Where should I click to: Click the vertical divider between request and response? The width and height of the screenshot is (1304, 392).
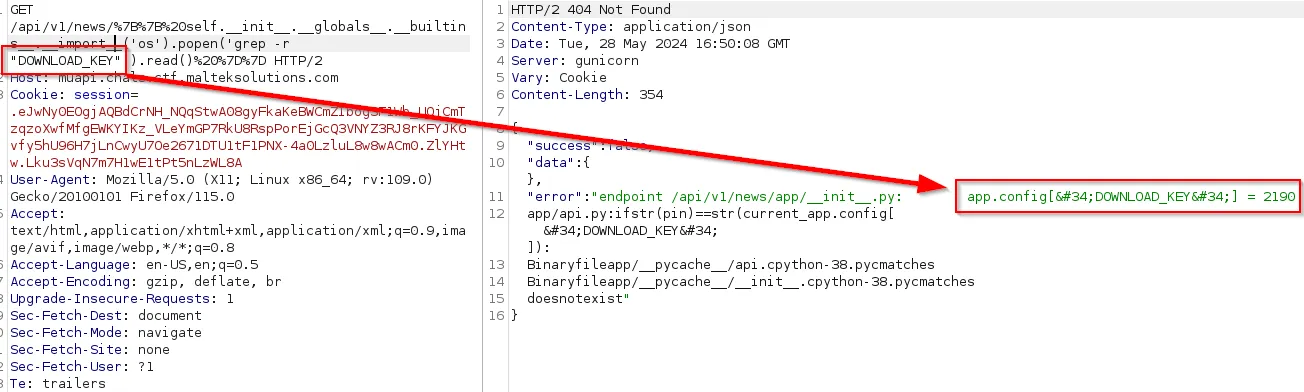tap(483, 196)
